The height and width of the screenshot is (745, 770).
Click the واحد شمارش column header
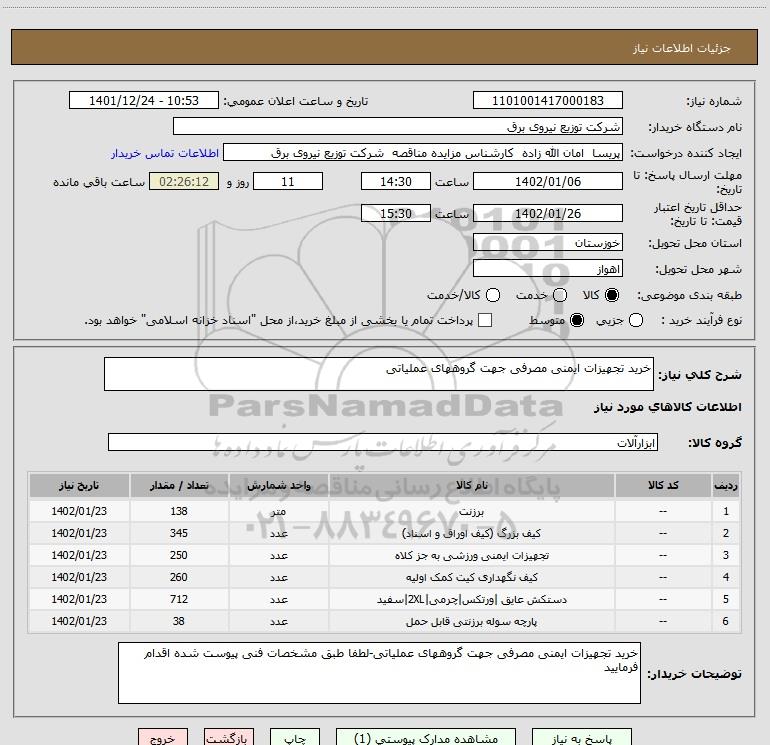click(278, 486)
